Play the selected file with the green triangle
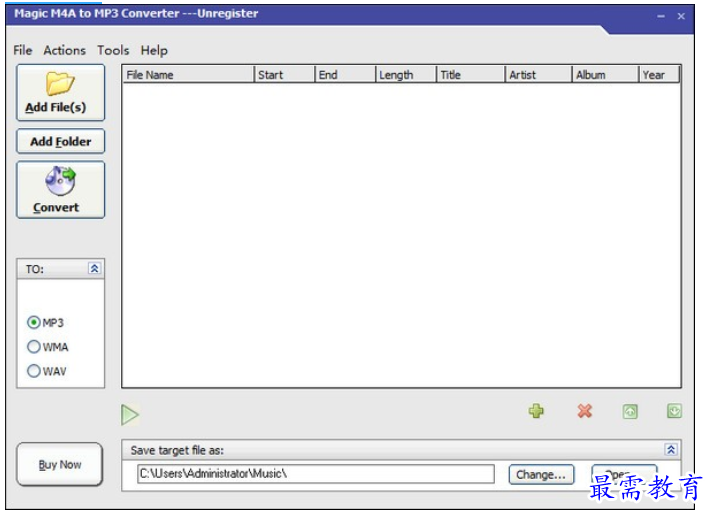Image resolution: width=711 pixels, height=519 pixels. [130, 414]
